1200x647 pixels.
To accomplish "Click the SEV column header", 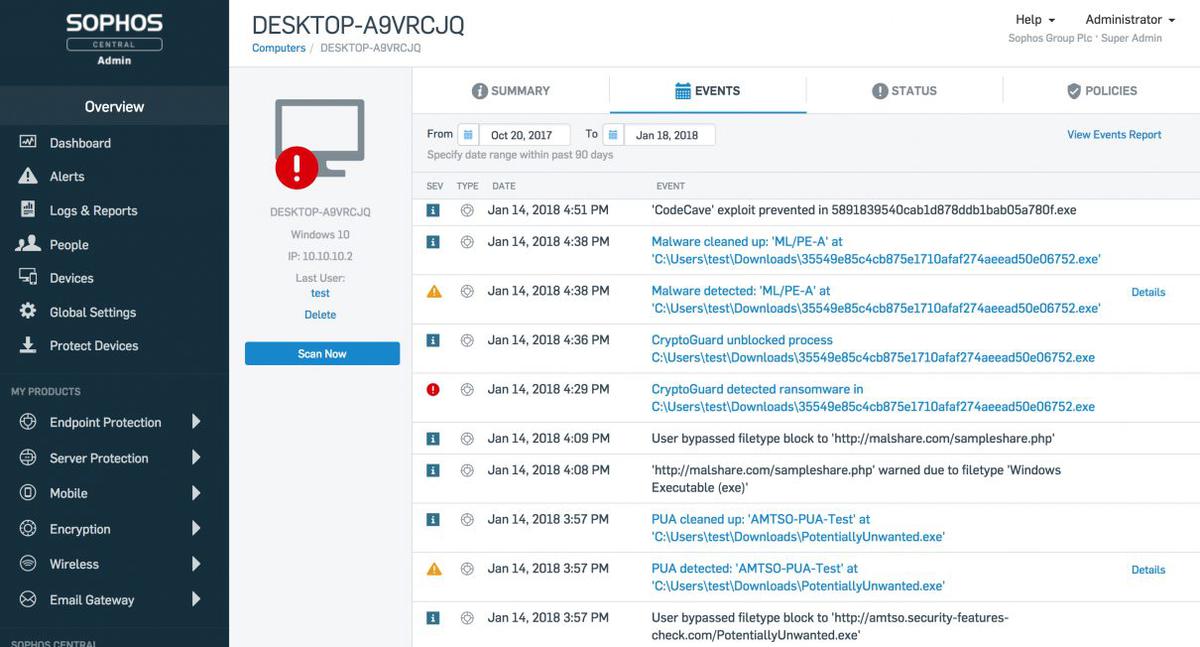I will [x=434, y=186].
